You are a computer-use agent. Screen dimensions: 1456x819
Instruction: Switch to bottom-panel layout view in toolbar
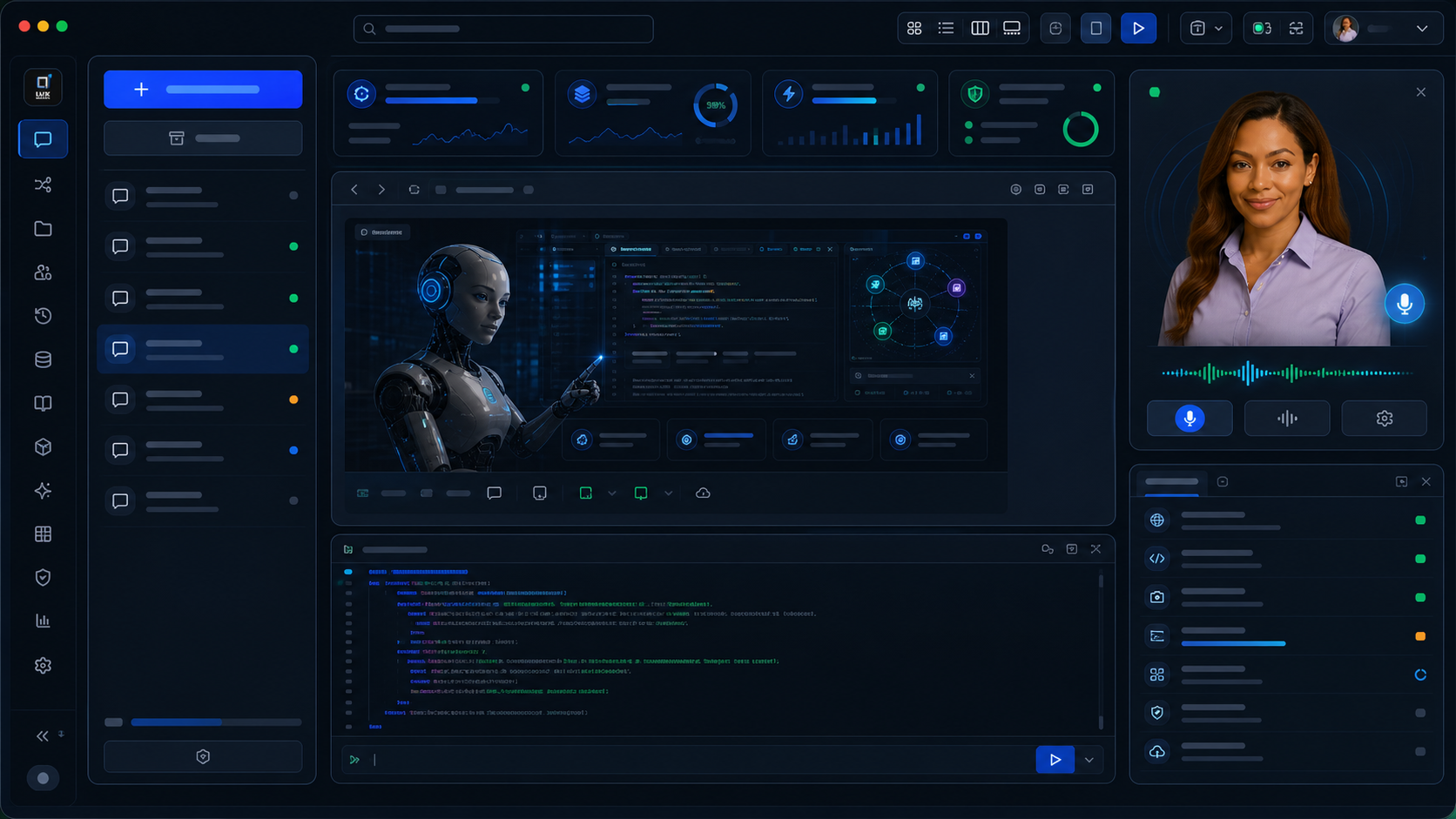[1012, 29]
